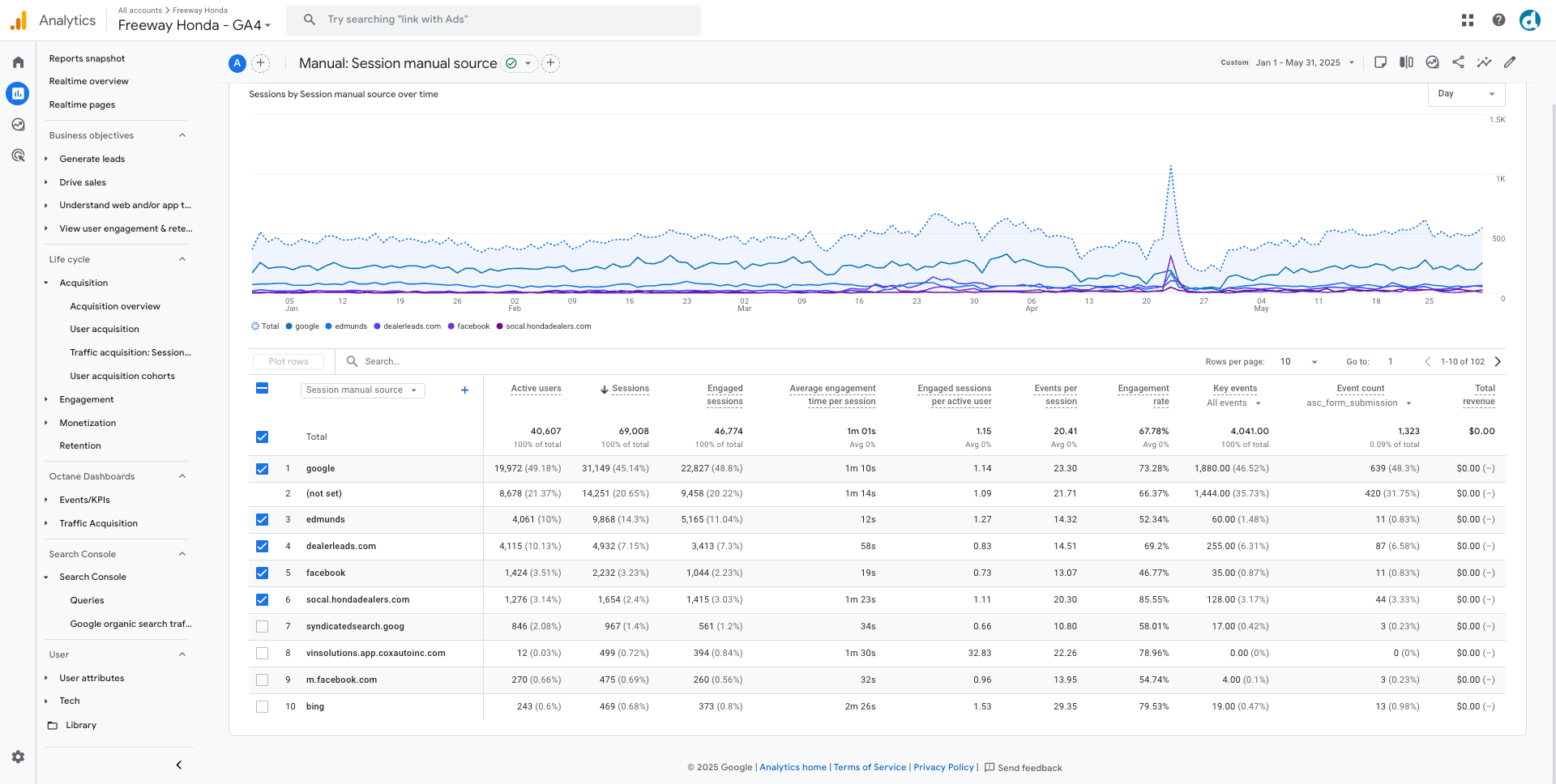Add filter with plus after report title
The height and width of the screenshot is (784, 1556).
pyautogui.click(x=550, y=63)
